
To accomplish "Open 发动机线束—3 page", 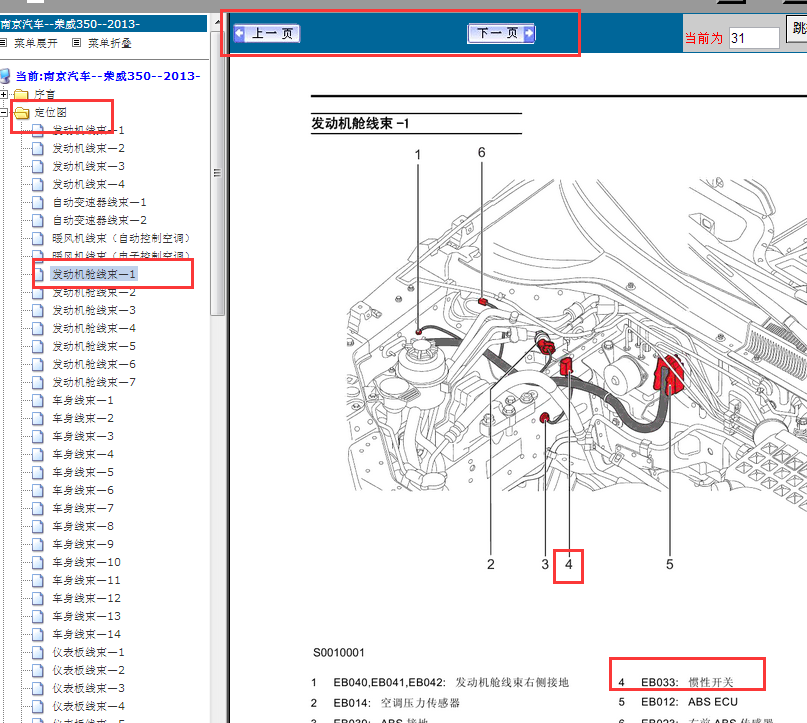I will click(x=89, y=166).
